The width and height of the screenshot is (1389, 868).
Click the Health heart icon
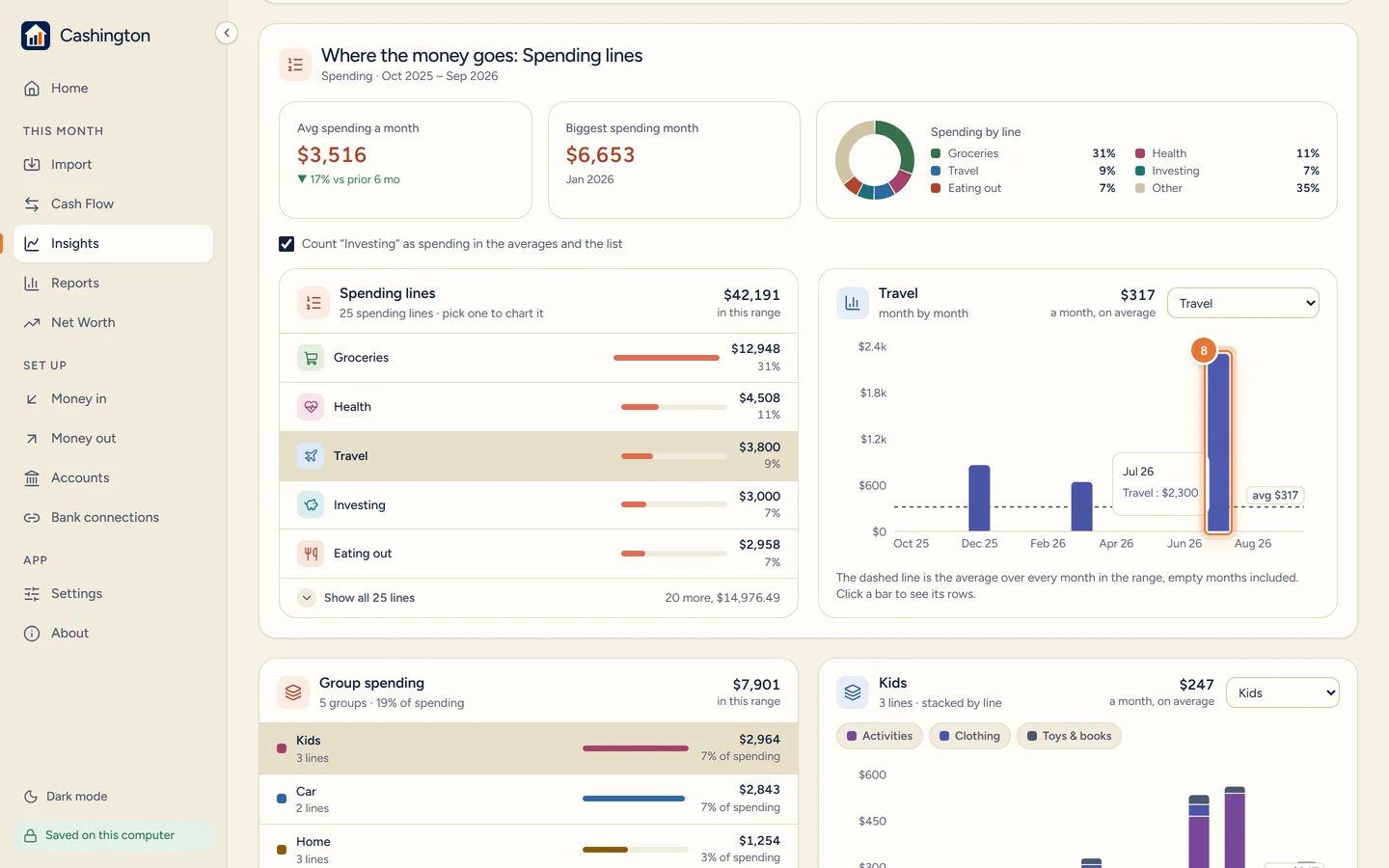pos(311,407)
